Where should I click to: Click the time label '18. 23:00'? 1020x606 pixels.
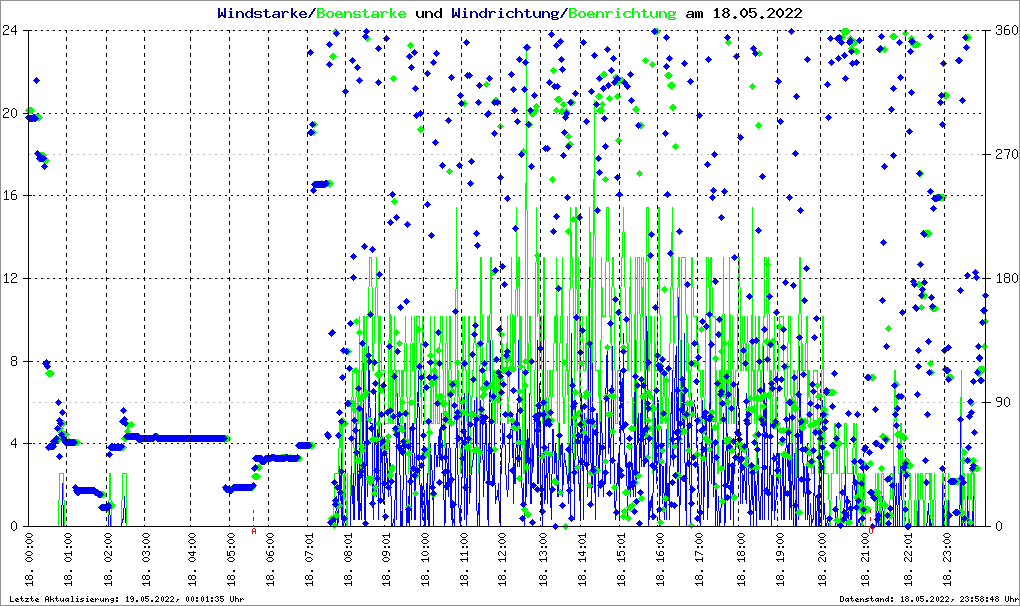(946, 559)
